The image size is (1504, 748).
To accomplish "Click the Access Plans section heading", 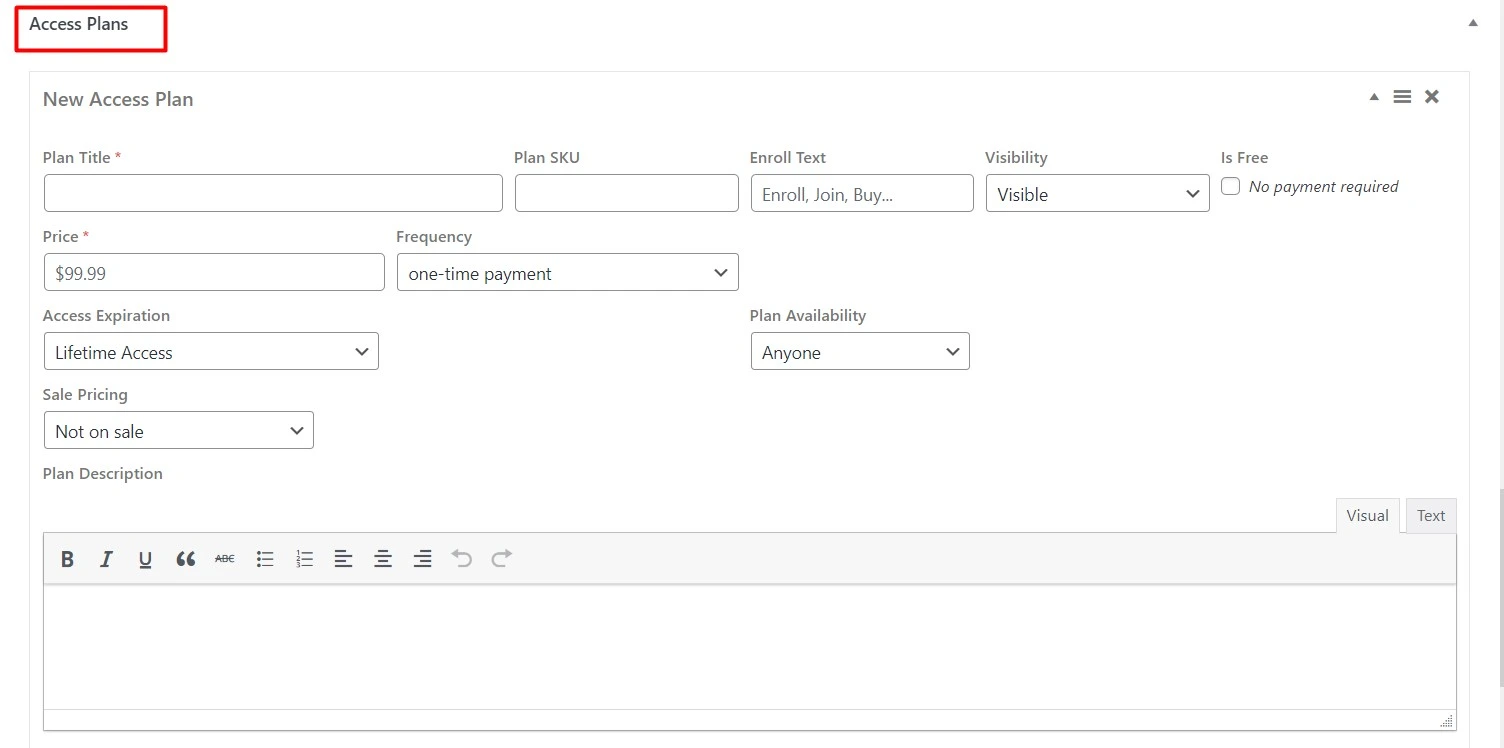I will (79, 24).
